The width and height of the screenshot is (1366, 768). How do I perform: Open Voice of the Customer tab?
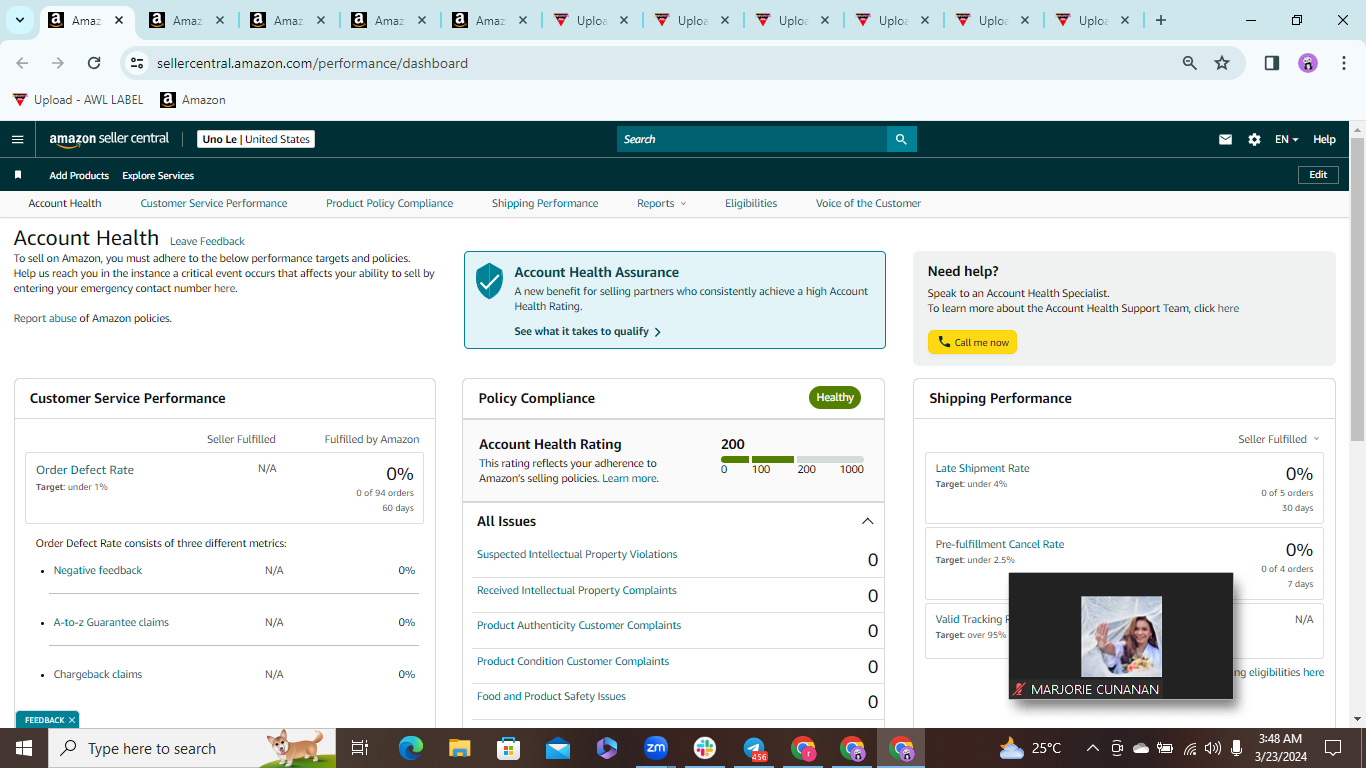868,203
